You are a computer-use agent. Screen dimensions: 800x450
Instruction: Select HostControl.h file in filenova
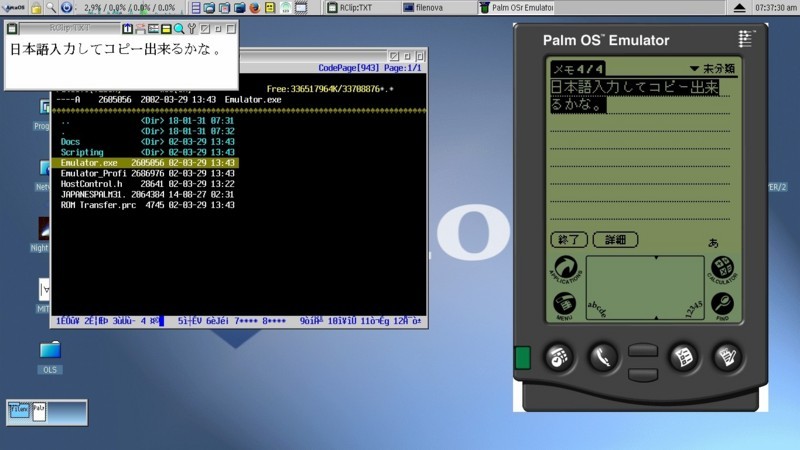(x=147, y=184)
